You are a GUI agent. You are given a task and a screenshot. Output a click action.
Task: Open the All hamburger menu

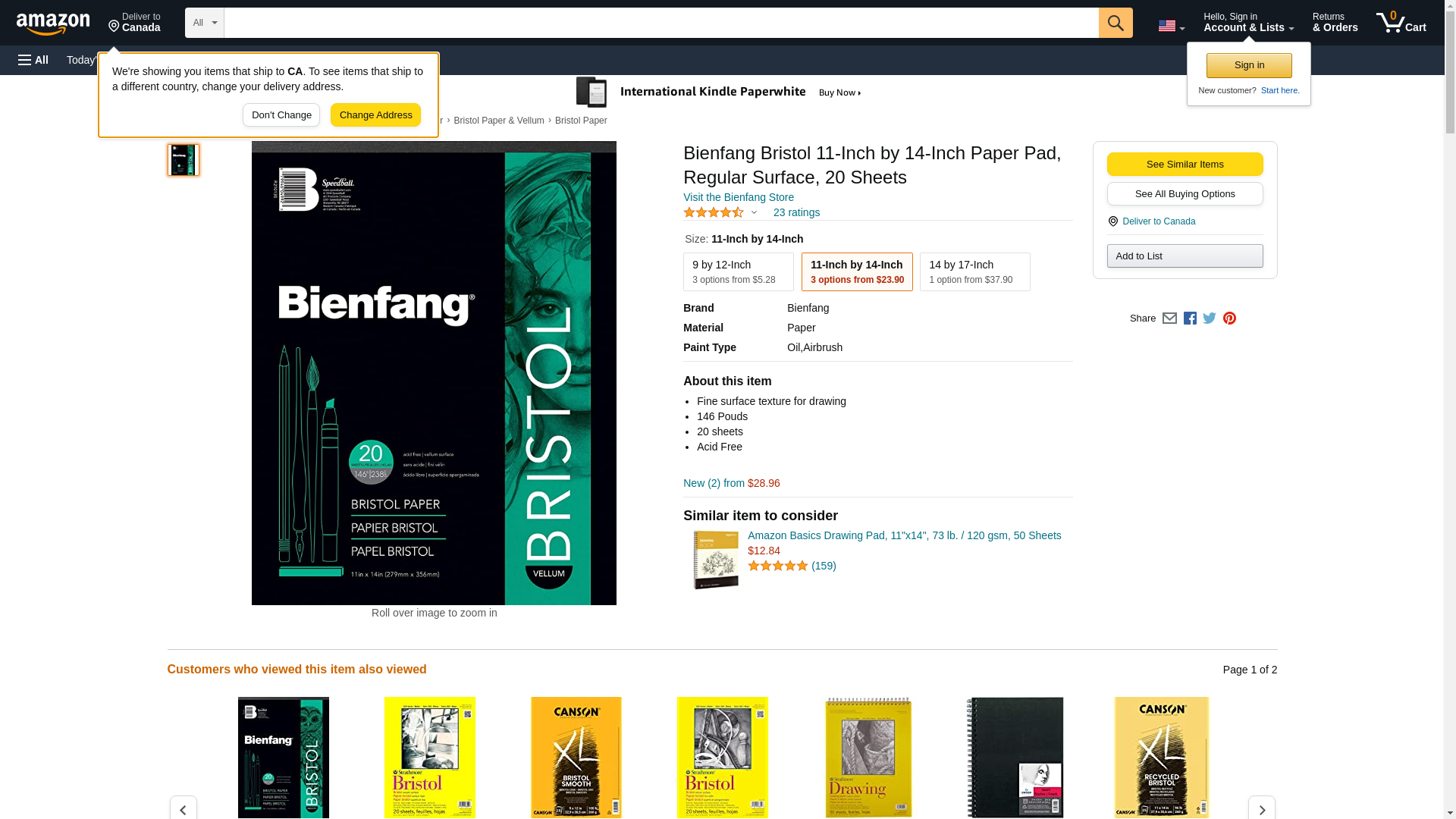click(x=33, y=60)
